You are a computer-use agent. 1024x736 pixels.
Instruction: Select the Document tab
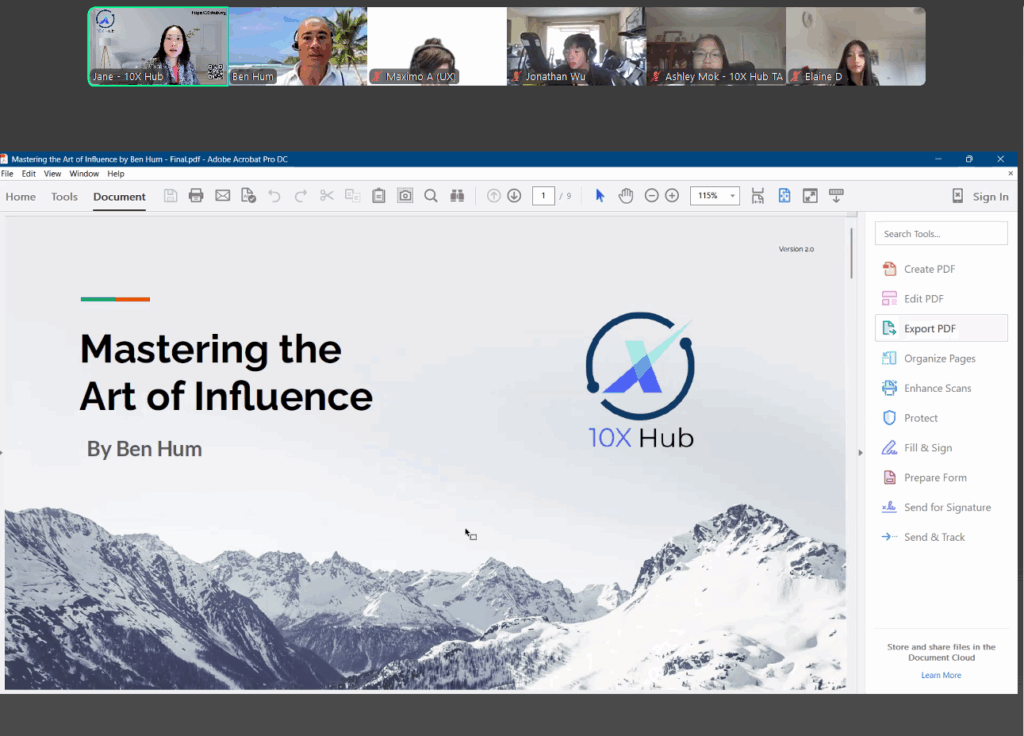[x=120, y=197]
